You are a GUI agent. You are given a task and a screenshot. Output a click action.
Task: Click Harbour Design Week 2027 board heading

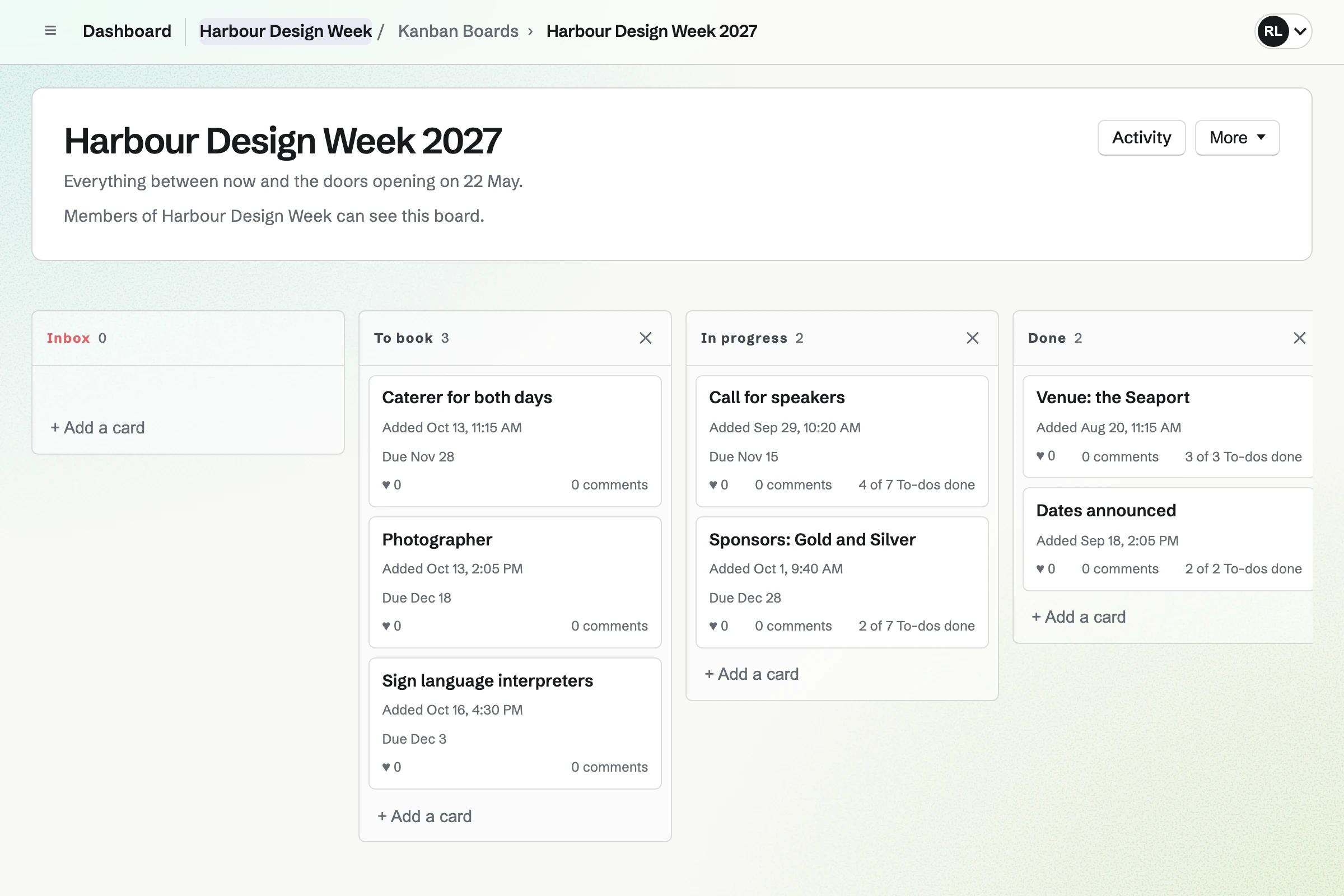pos(282,141)
